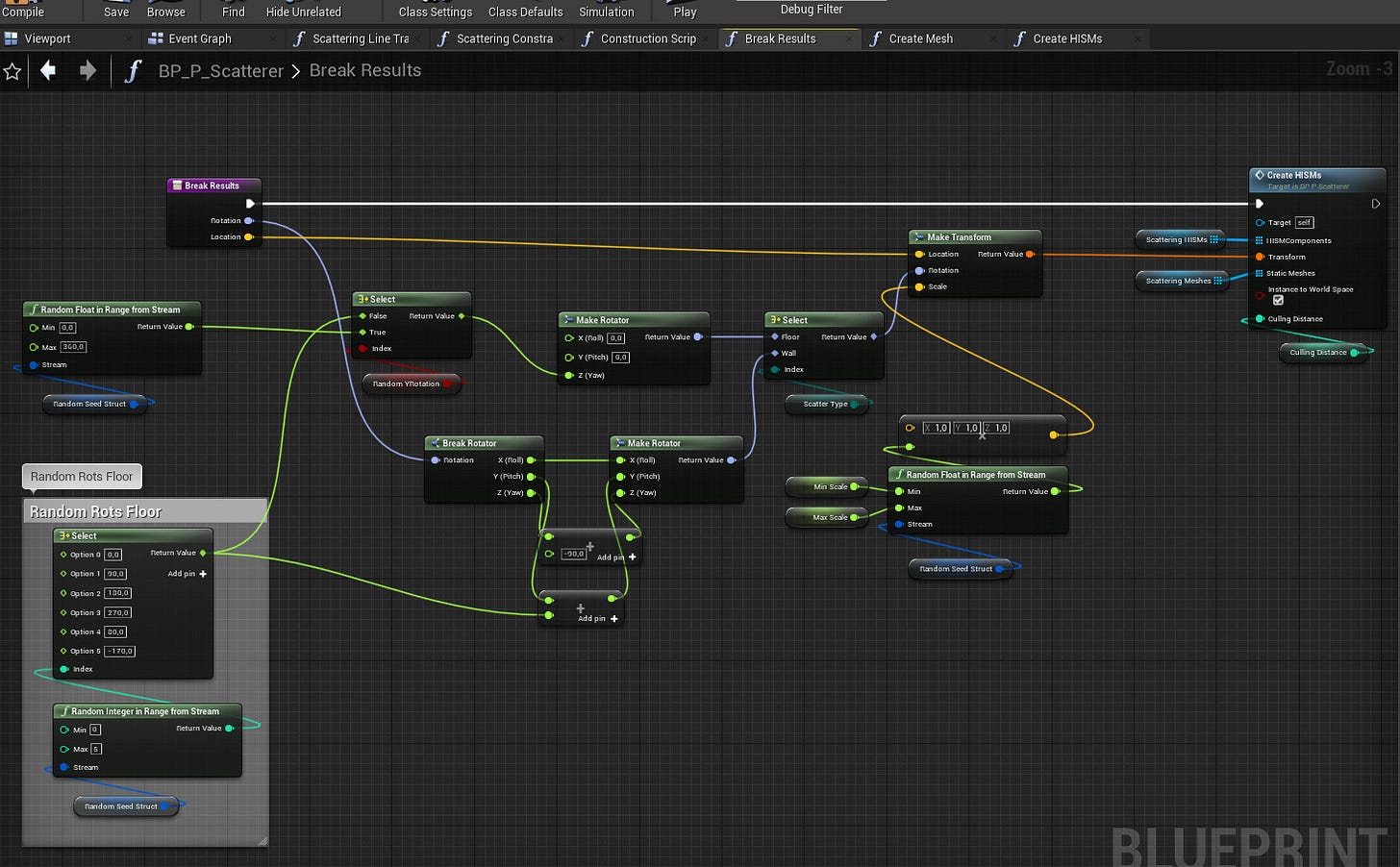Select the Scattering Meshes variable node
The image size is (1400, 867).
coord(1185,281)
